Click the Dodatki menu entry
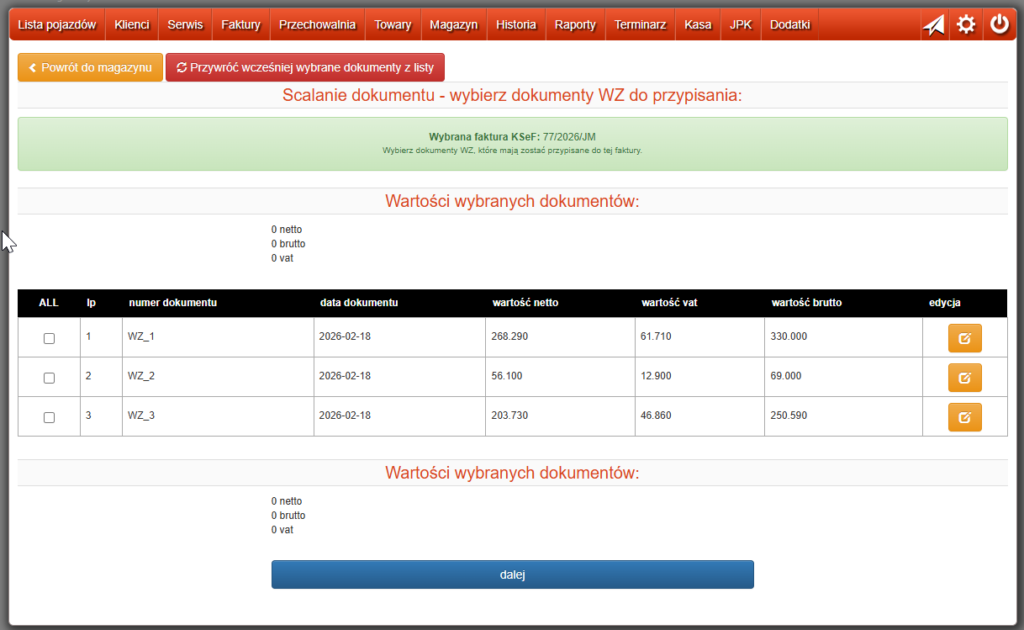This screenshot has width=1024, height=630. pyautogui.click(x=790, y=24)
